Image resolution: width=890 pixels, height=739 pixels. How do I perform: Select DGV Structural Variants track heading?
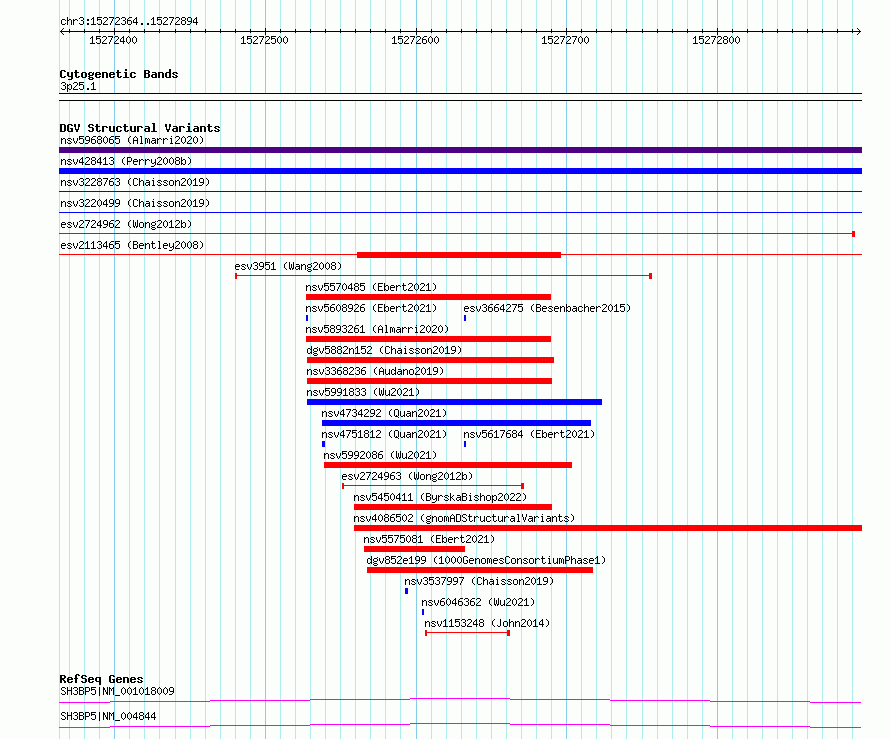click(140, 128)
